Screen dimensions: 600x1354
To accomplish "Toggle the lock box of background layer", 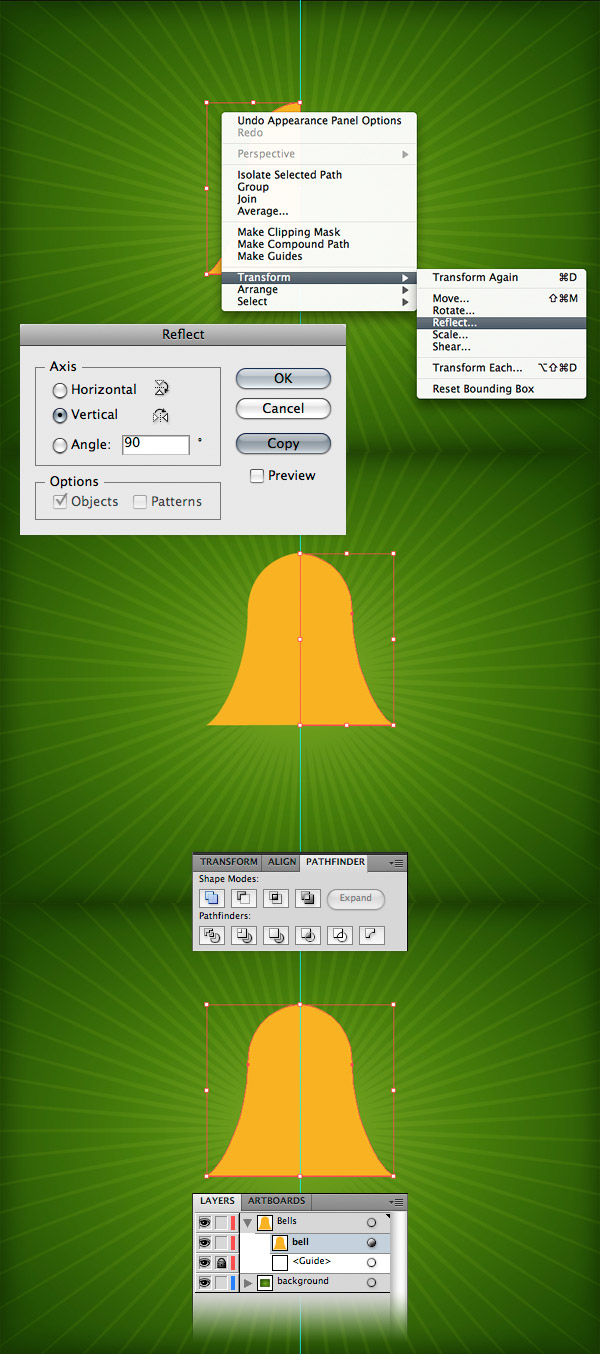I will click(221, 1282).
